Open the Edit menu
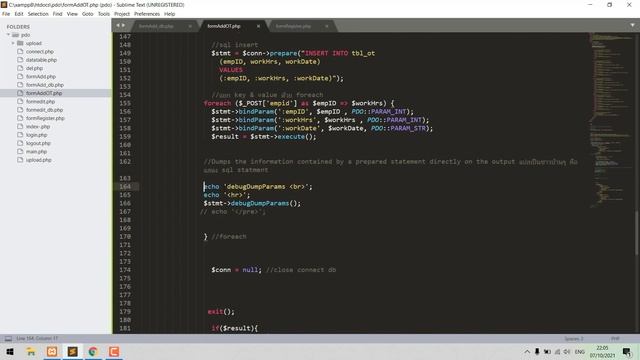The image size is (640, 360). pos(19,14)
